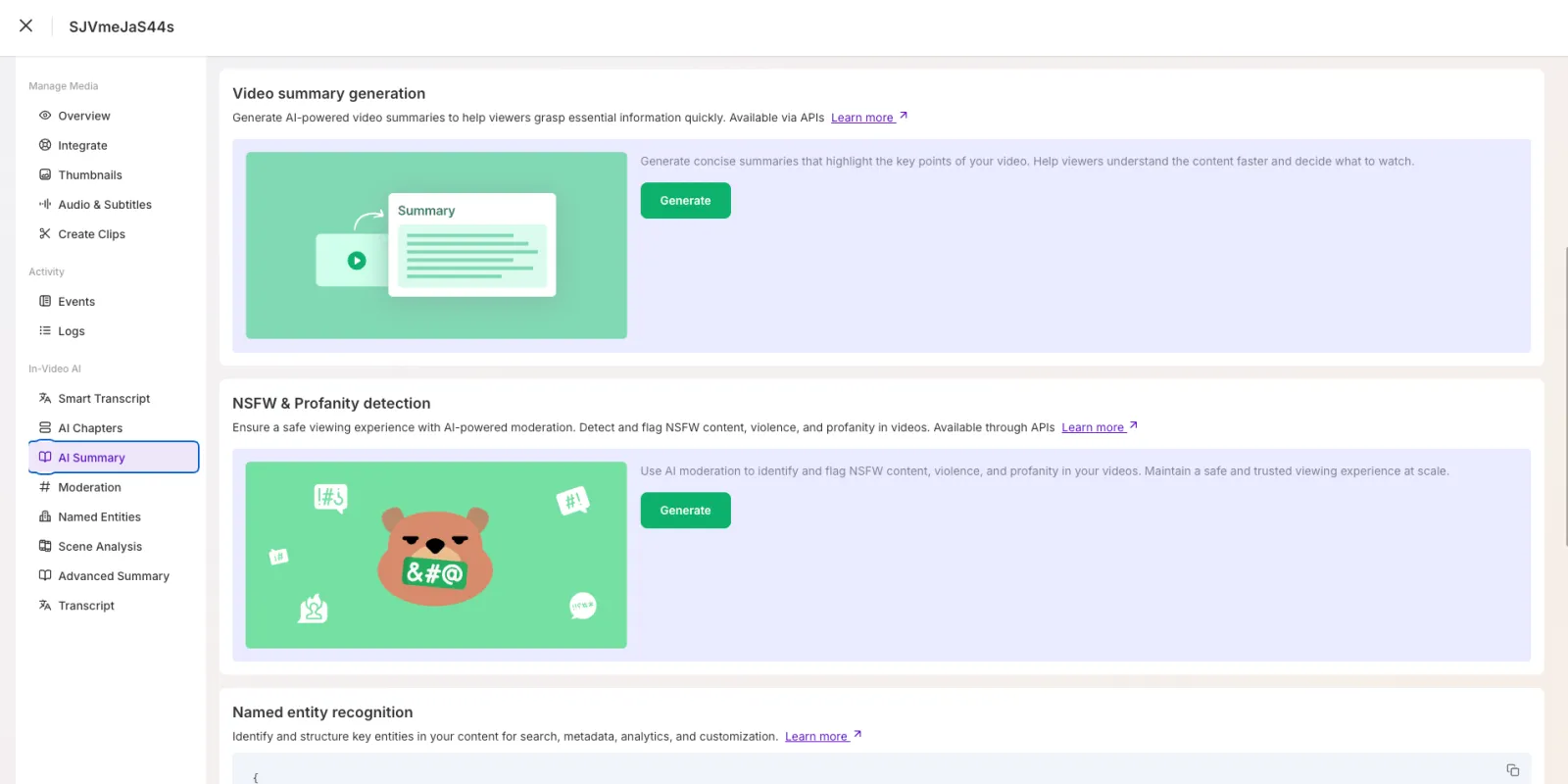Open Learn more for video summary generation
1568x784 pixels.
869,117
